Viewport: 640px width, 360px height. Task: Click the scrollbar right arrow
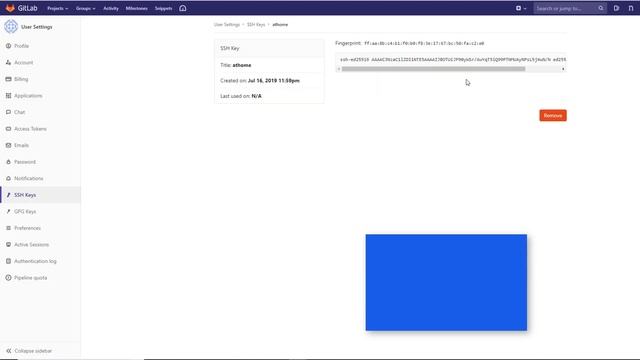[563, 69]
